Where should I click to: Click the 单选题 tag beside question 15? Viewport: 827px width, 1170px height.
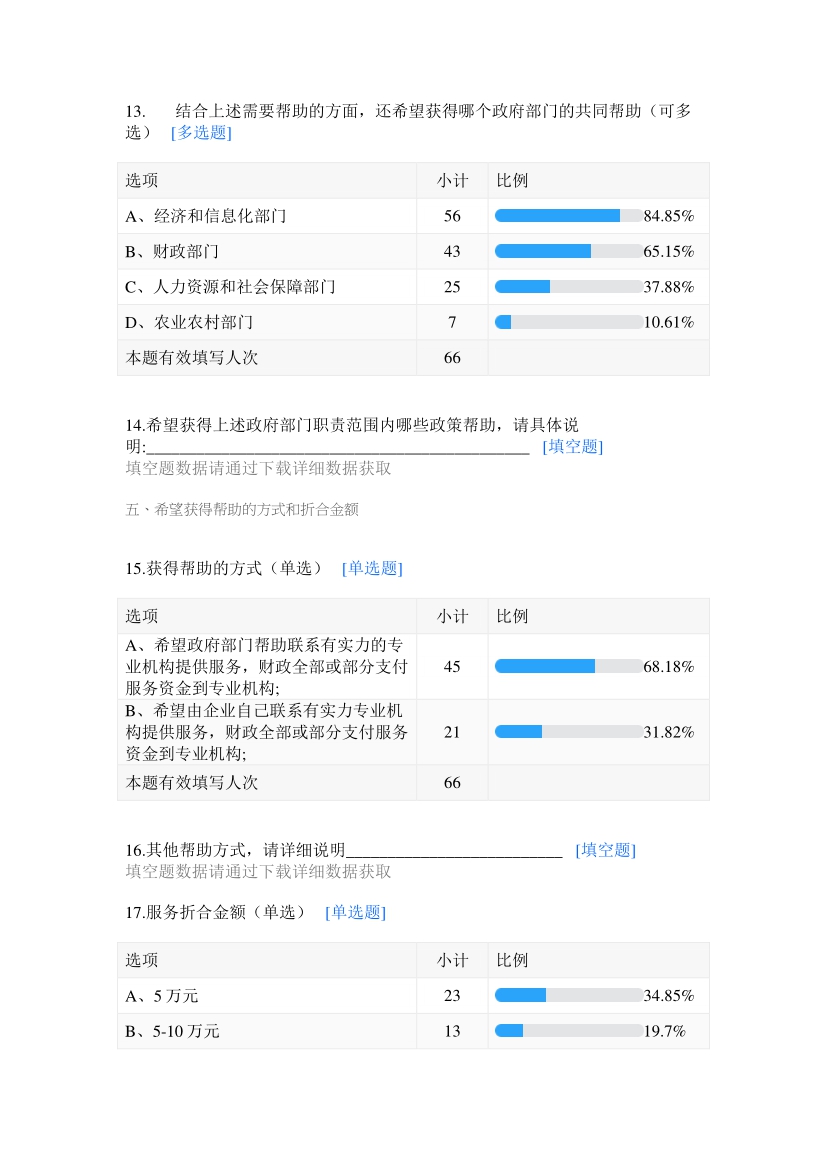point(372,569)
